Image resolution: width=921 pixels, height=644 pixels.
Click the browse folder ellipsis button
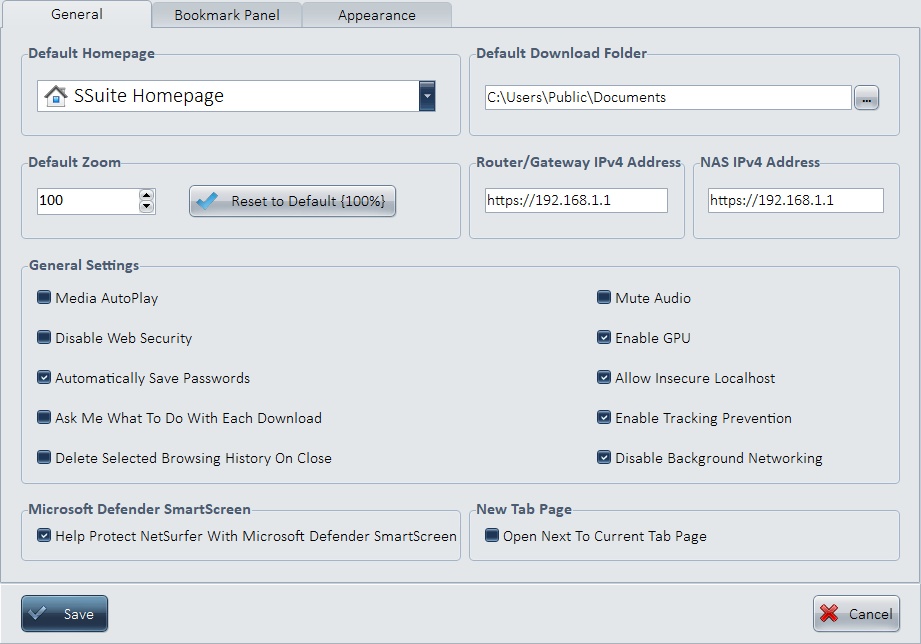[866, 97]
